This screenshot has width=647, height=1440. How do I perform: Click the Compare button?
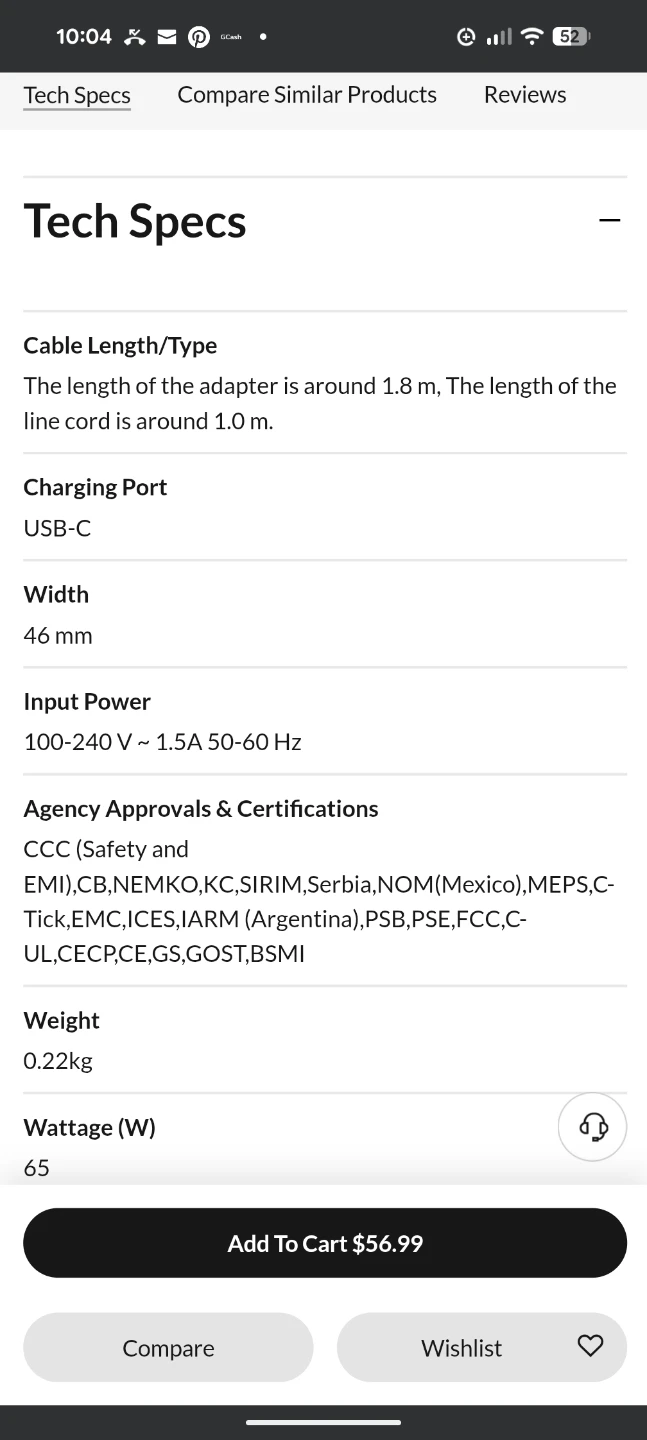[168, 1347]
